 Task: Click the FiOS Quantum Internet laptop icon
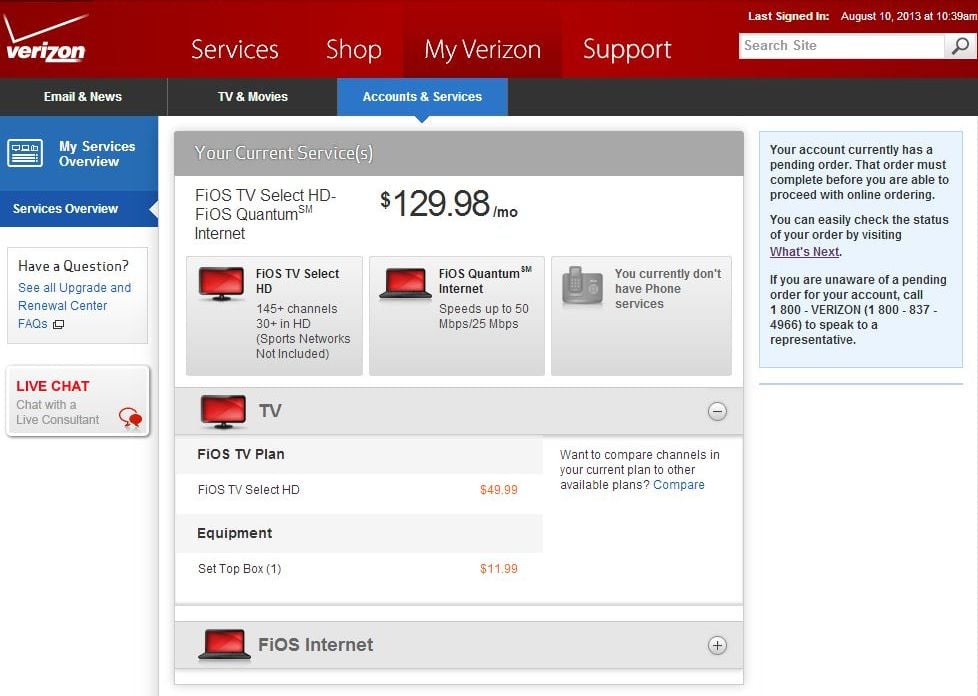point(405,283)
